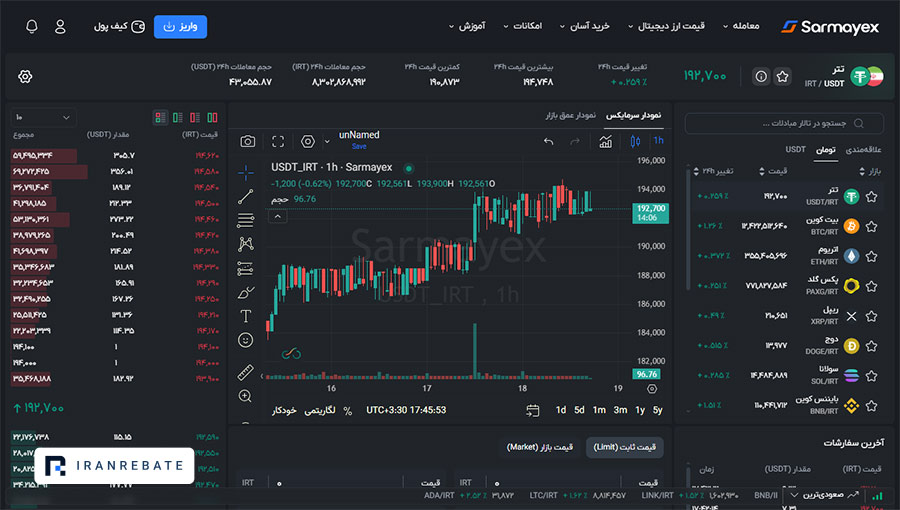Sort markets by بازار column

click(x=870, y=171)
